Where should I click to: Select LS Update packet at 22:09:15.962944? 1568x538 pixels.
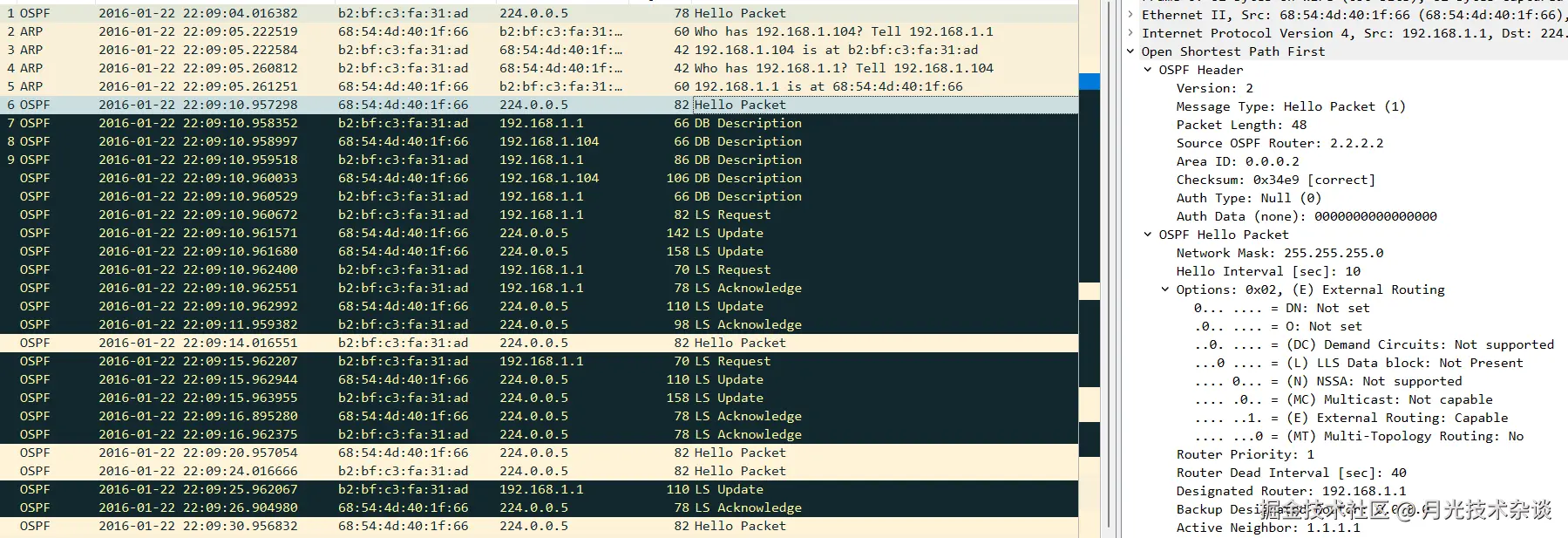point(539,379)
